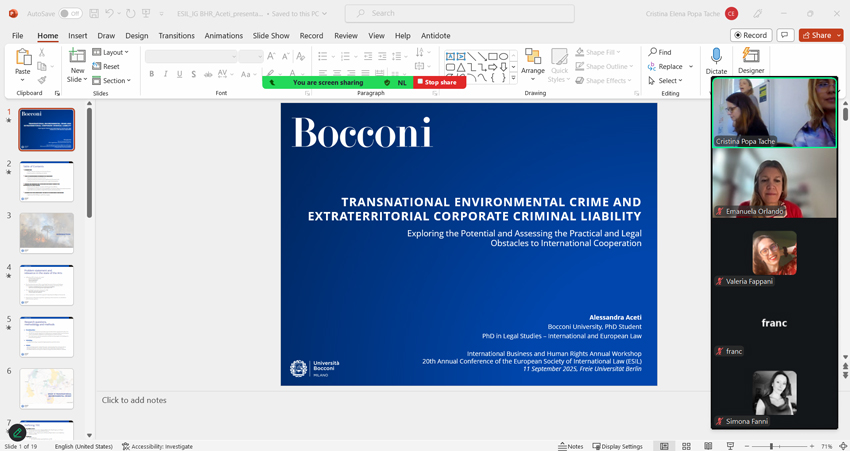Screen dimensions: 850x451
Task: Click the Paste clipboard icon
Action: point(22,58)
